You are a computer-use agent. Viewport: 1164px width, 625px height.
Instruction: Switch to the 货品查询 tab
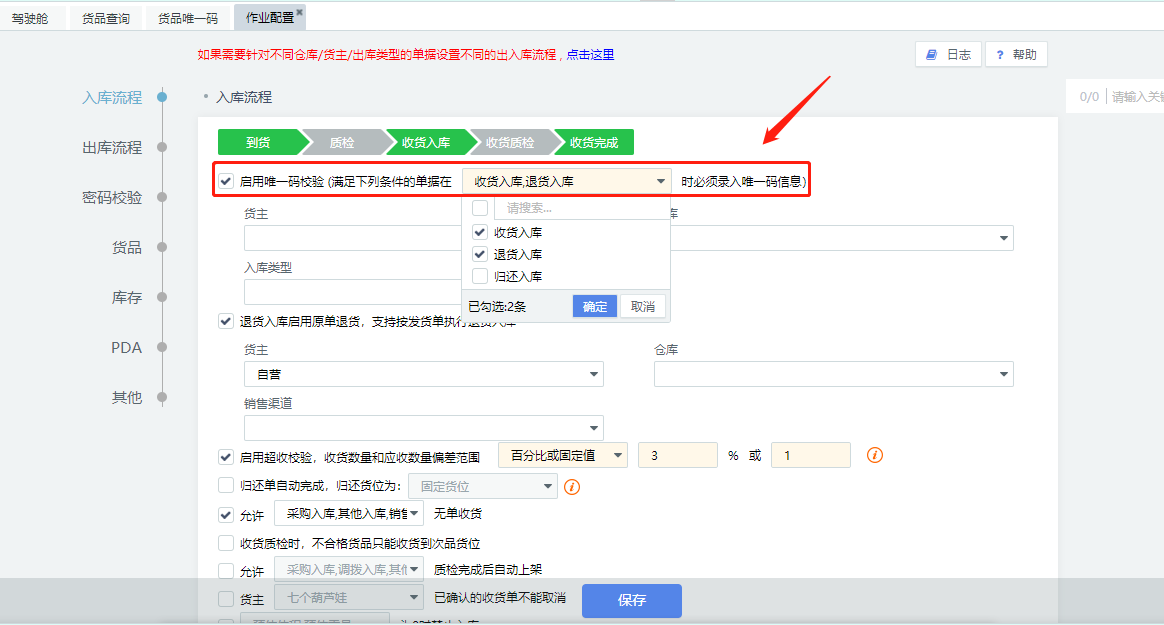tap(105, 18)
